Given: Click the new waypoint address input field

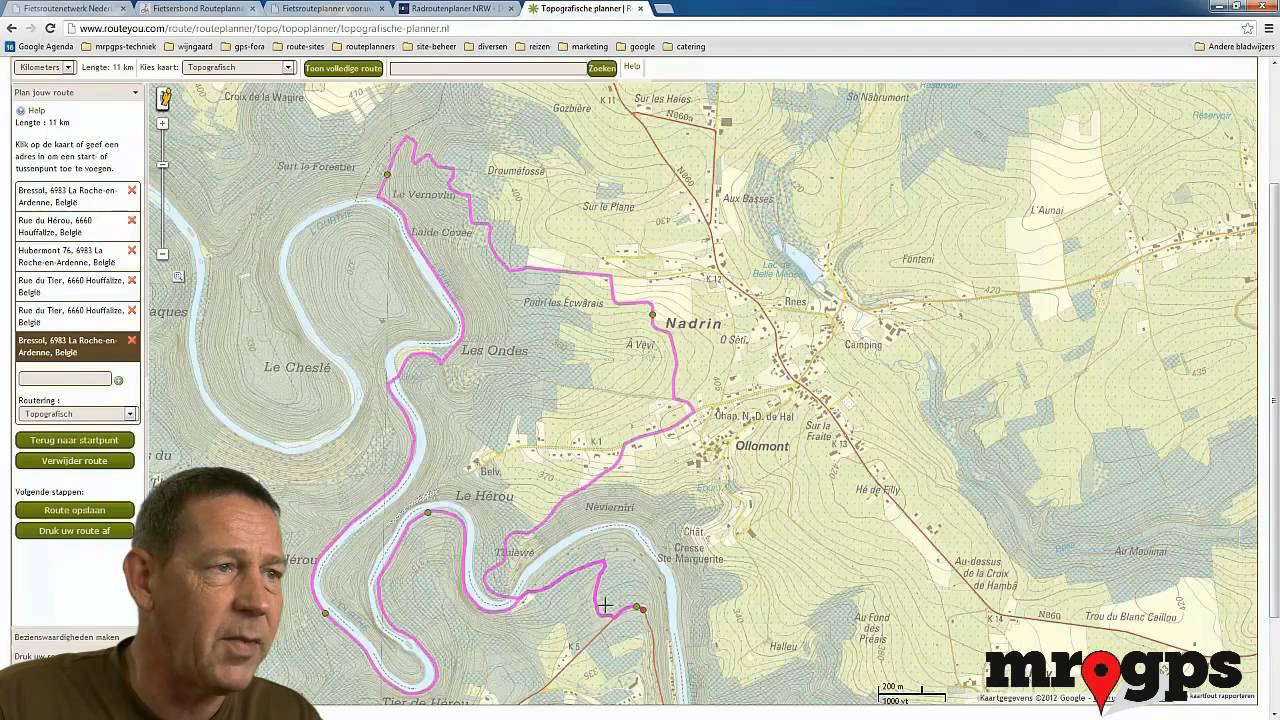Looking at the screenshot, I should click(65, 379).
